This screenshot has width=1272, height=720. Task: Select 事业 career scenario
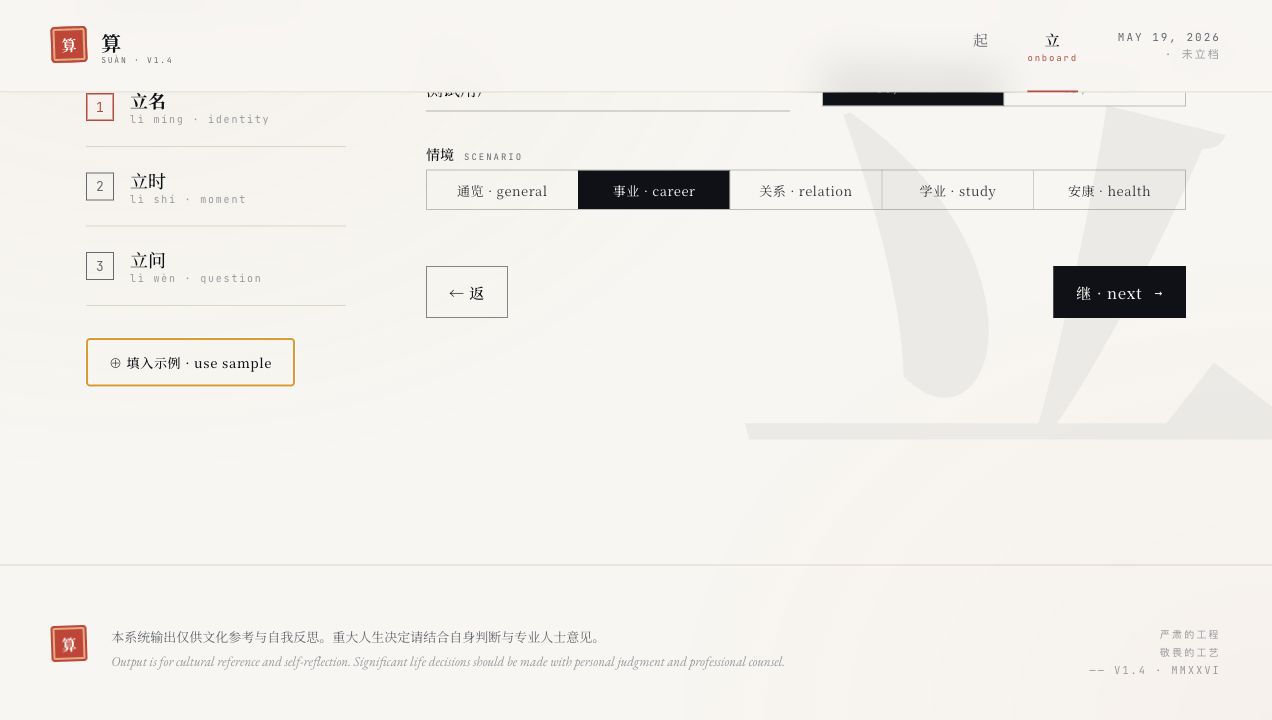pos(654,190)
